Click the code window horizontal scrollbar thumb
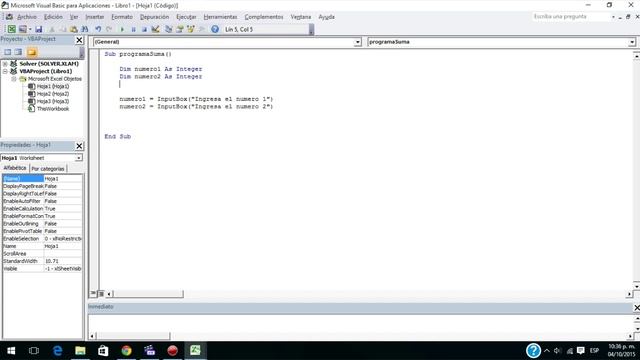640x360 pixels. click(x=148, y=294)
